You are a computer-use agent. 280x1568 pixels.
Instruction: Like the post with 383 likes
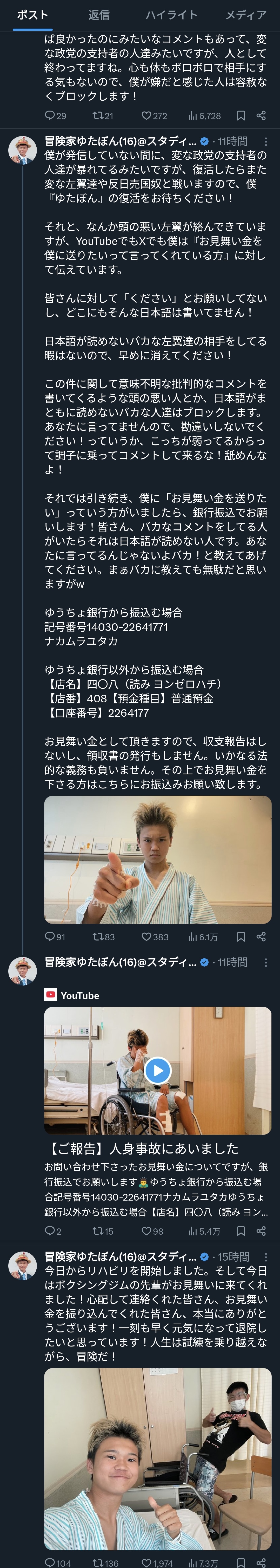pyautogui.click(x=155, y=937)
